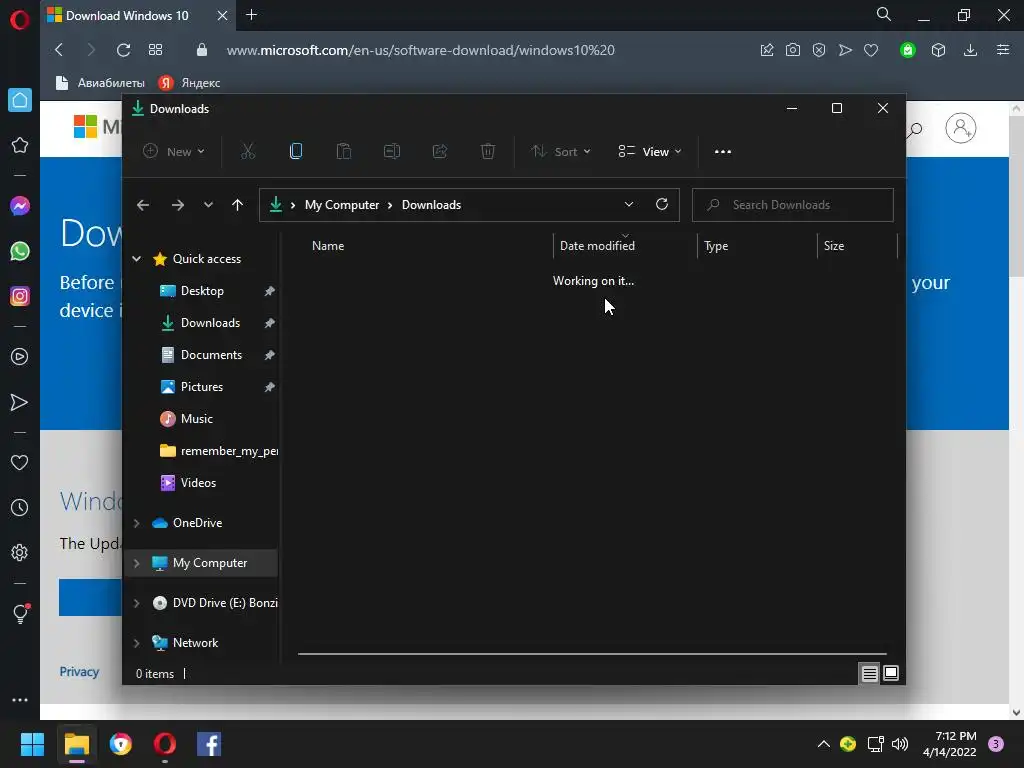Click the taskbar volume icon
Screen dimensions: 1024x768
pyautogui.click(x=900, y=744)
